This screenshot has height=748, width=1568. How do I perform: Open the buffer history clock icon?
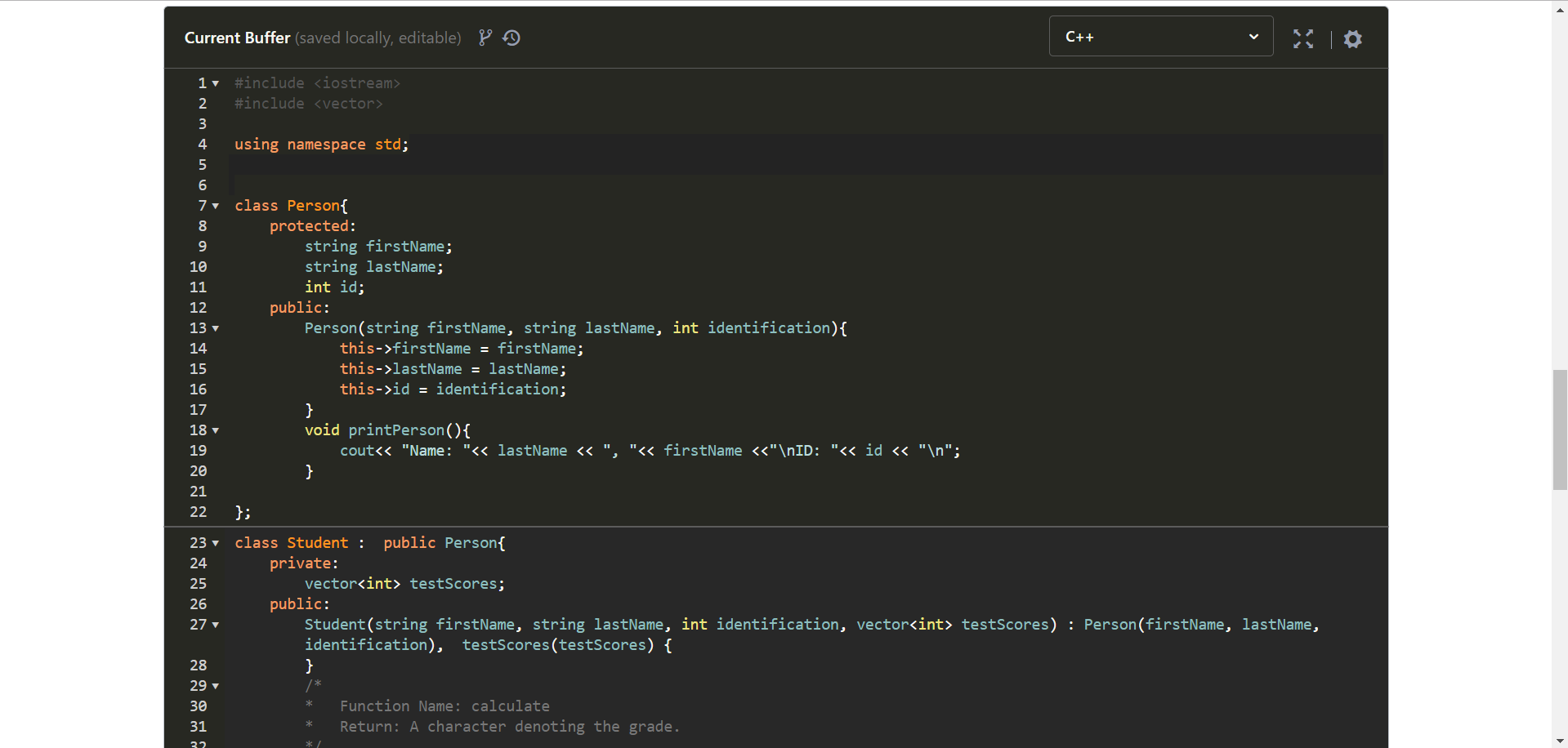tap(511, 38)
